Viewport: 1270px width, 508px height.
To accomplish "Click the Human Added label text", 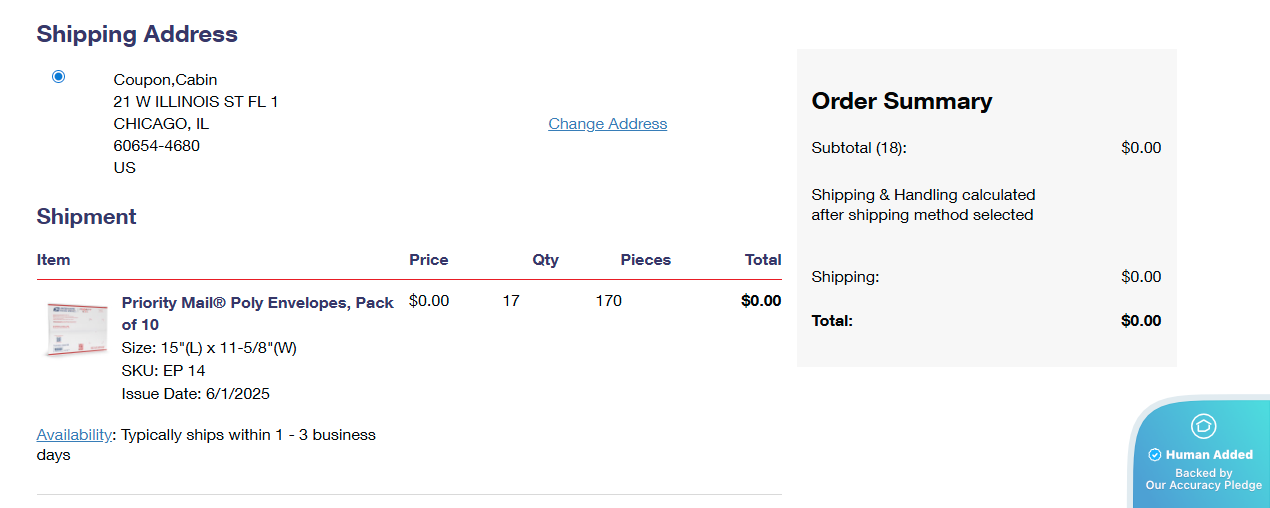I will (x=1209, y=454).
